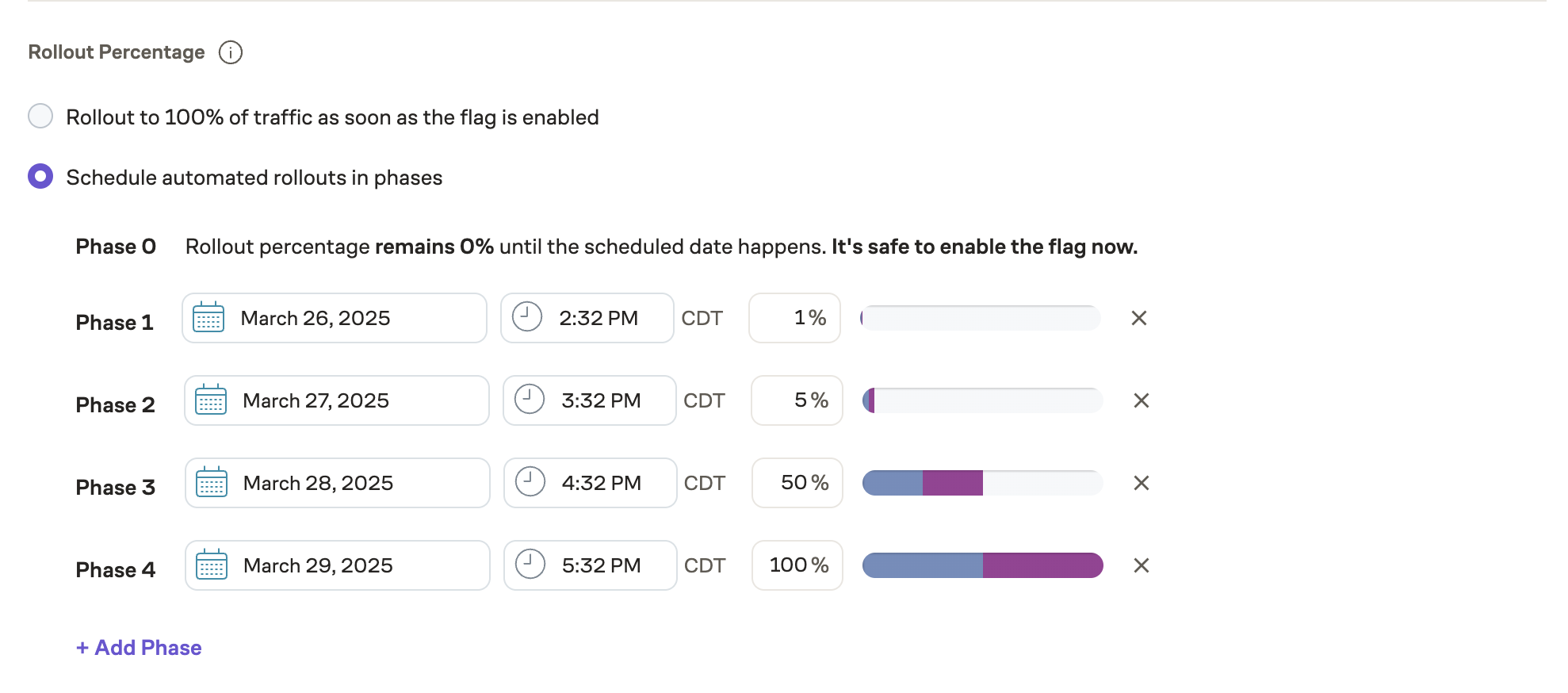The width and height of the screenshot is (1568, 693).
Task: Click the Phase 1 percentage field showing 1%
Action: coord(794,318)
